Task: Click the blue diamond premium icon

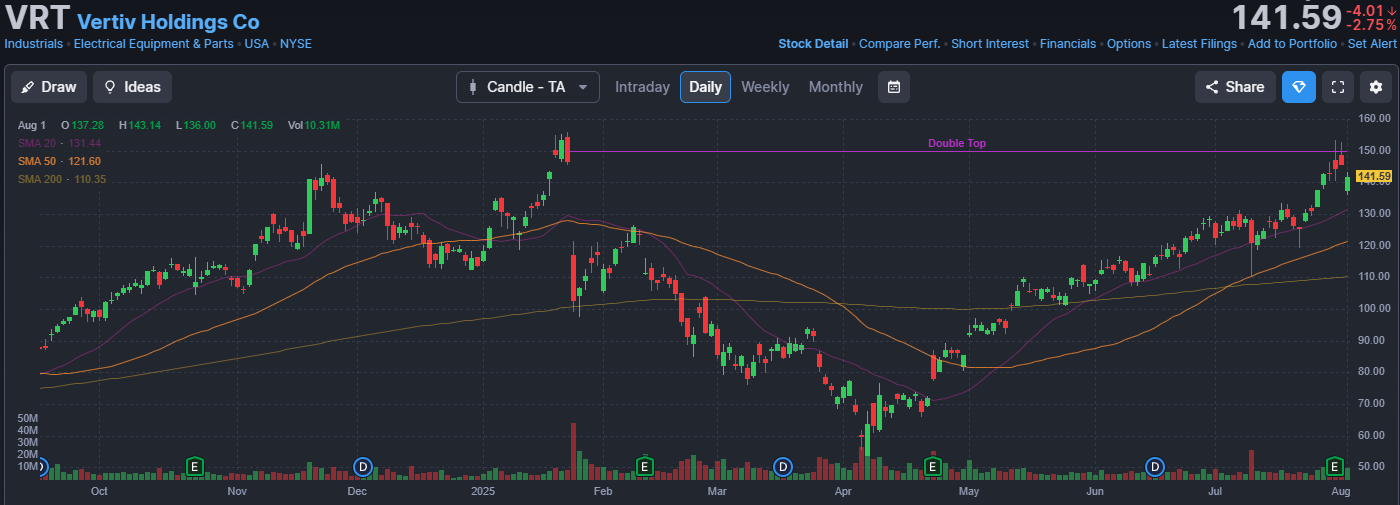Action: coord(1299,87)
